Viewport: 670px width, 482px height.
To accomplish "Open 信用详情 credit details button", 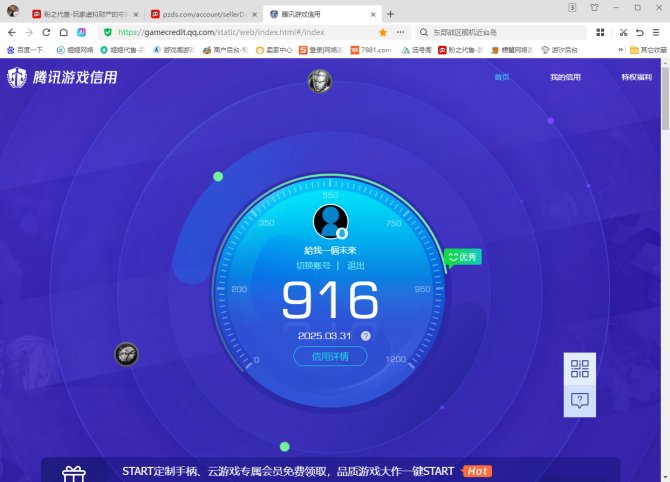I will [x=330, y=356].
